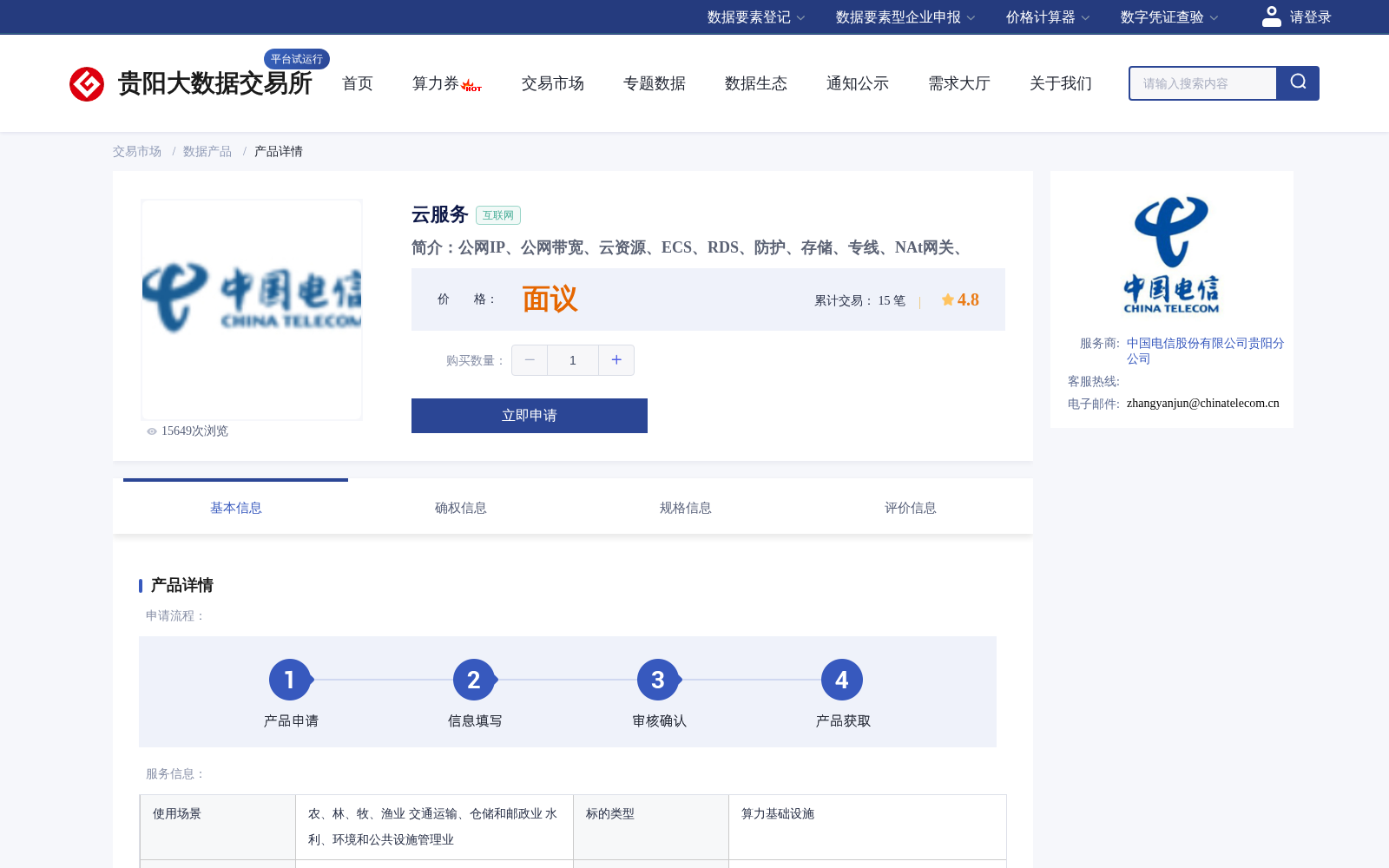Click the 产品详情 breadcrumb text
Image resolution: width=1389 pixels, height=868 pixels.
(279, 151)
